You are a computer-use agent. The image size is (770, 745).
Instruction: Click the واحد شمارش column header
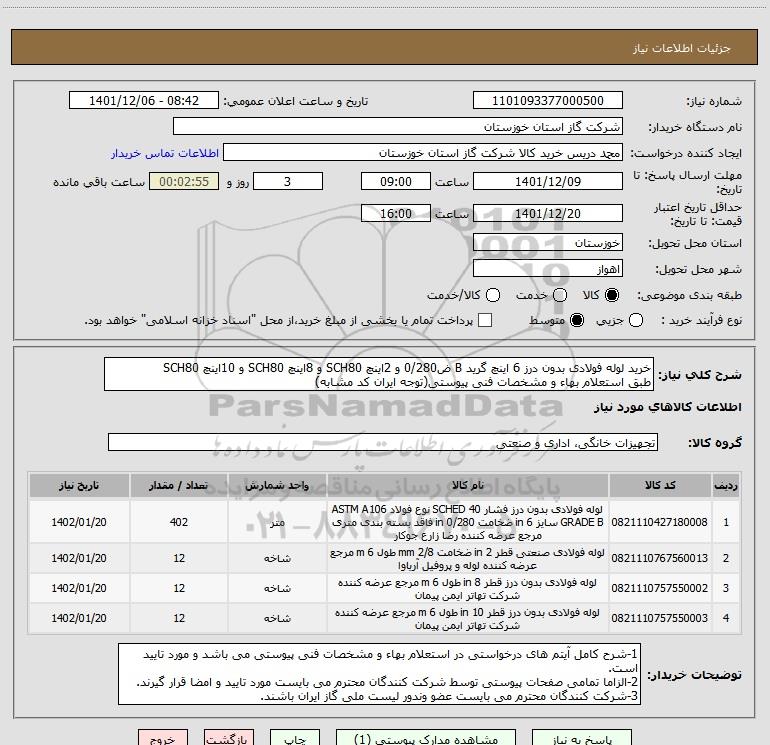point(277,486)
